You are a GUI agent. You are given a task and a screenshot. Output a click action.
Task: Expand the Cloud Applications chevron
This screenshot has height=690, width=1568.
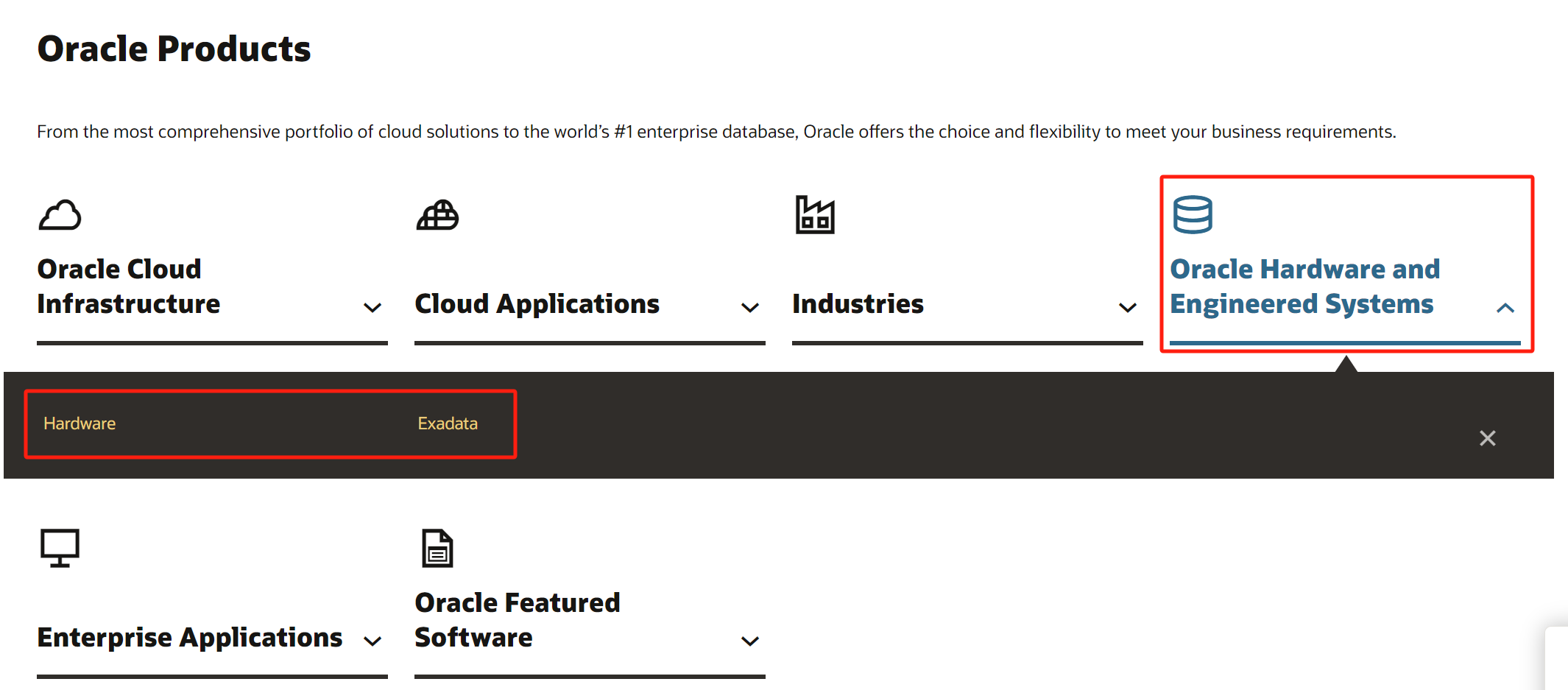coord(750,307)
